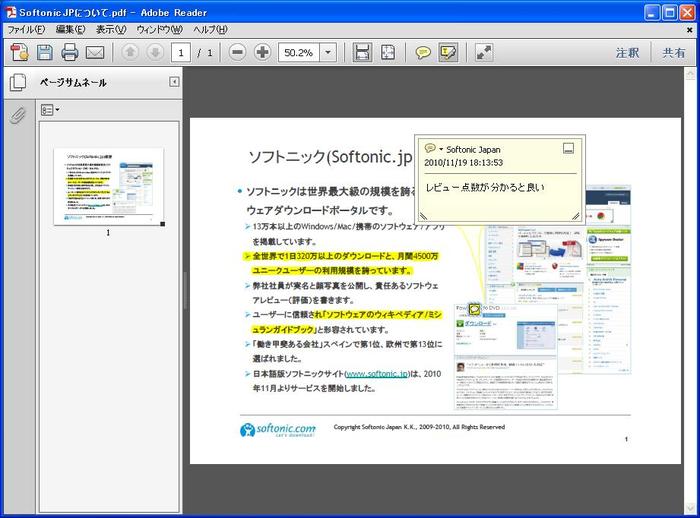Click the note timestamp 2010/11/19 18:13:53
This screenshot has width=700, height=518.
pos(463,163)
